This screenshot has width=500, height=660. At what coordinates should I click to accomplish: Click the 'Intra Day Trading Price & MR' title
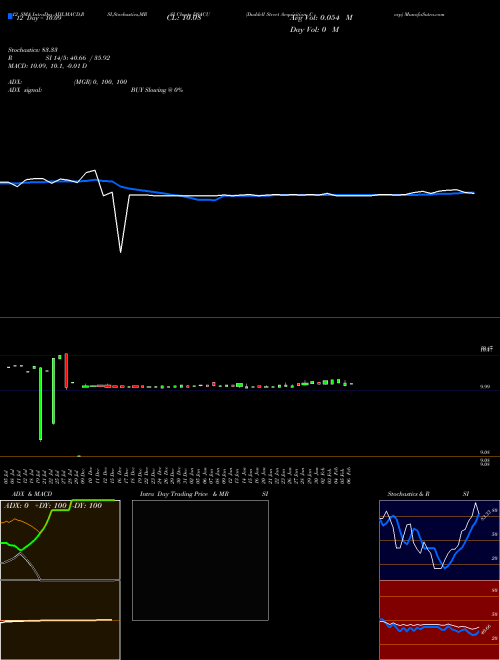(184, 494)
